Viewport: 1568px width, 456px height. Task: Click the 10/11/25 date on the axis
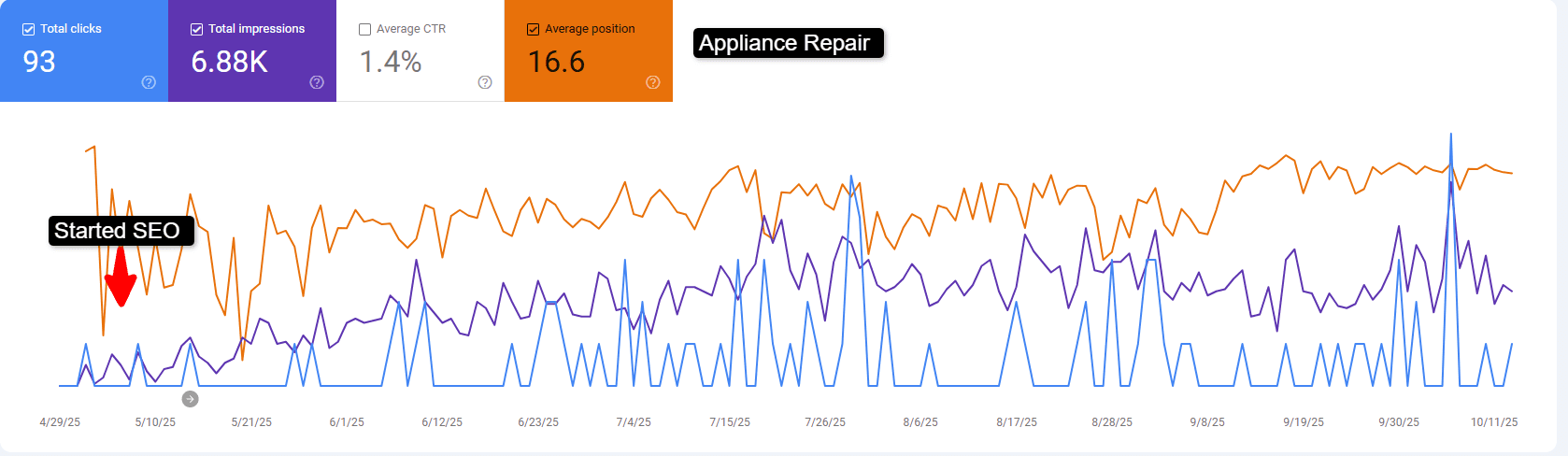(x=1494, y=422)
